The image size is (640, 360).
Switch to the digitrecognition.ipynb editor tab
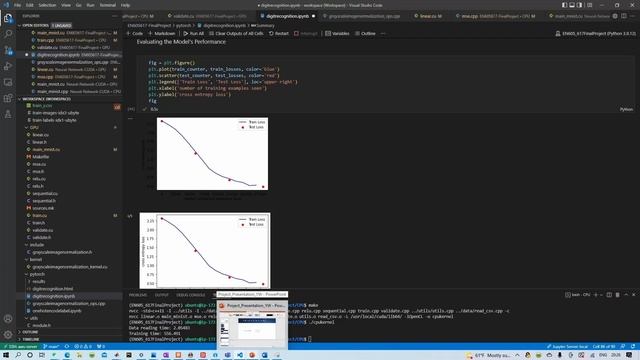coord(287,16)
